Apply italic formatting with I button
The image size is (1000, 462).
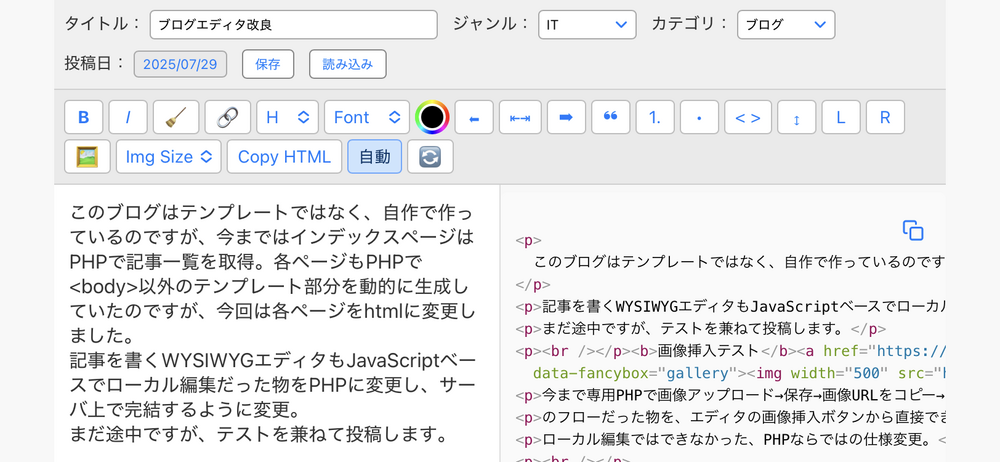coord(128,117)
